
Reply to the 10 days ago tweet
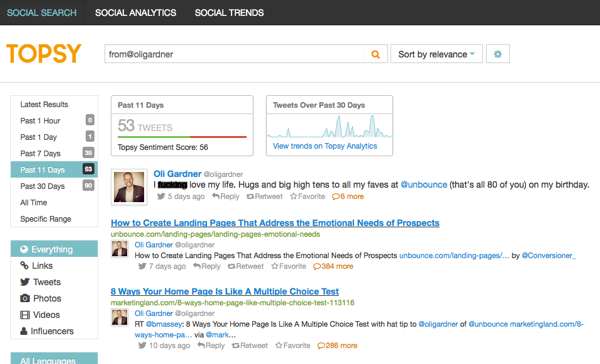tap(211, 345)
